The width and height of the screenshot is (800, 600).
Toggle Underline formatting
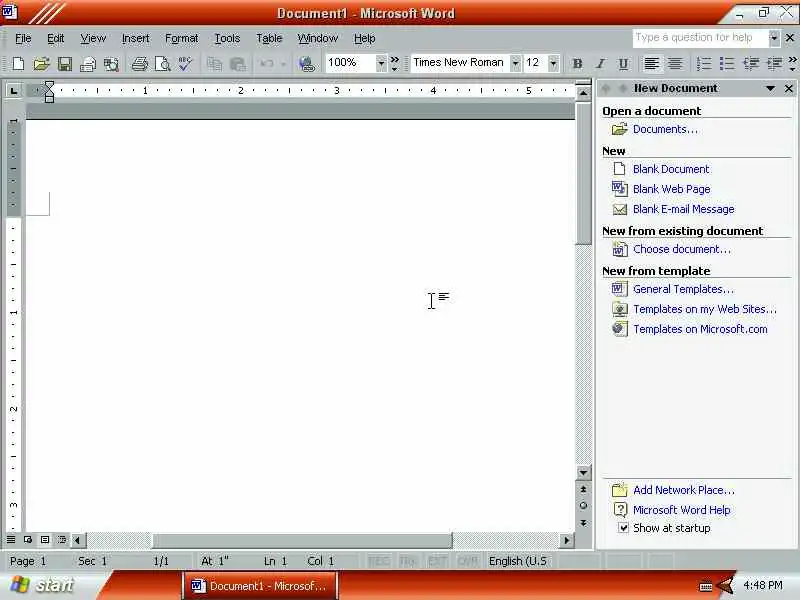point(623,63)
